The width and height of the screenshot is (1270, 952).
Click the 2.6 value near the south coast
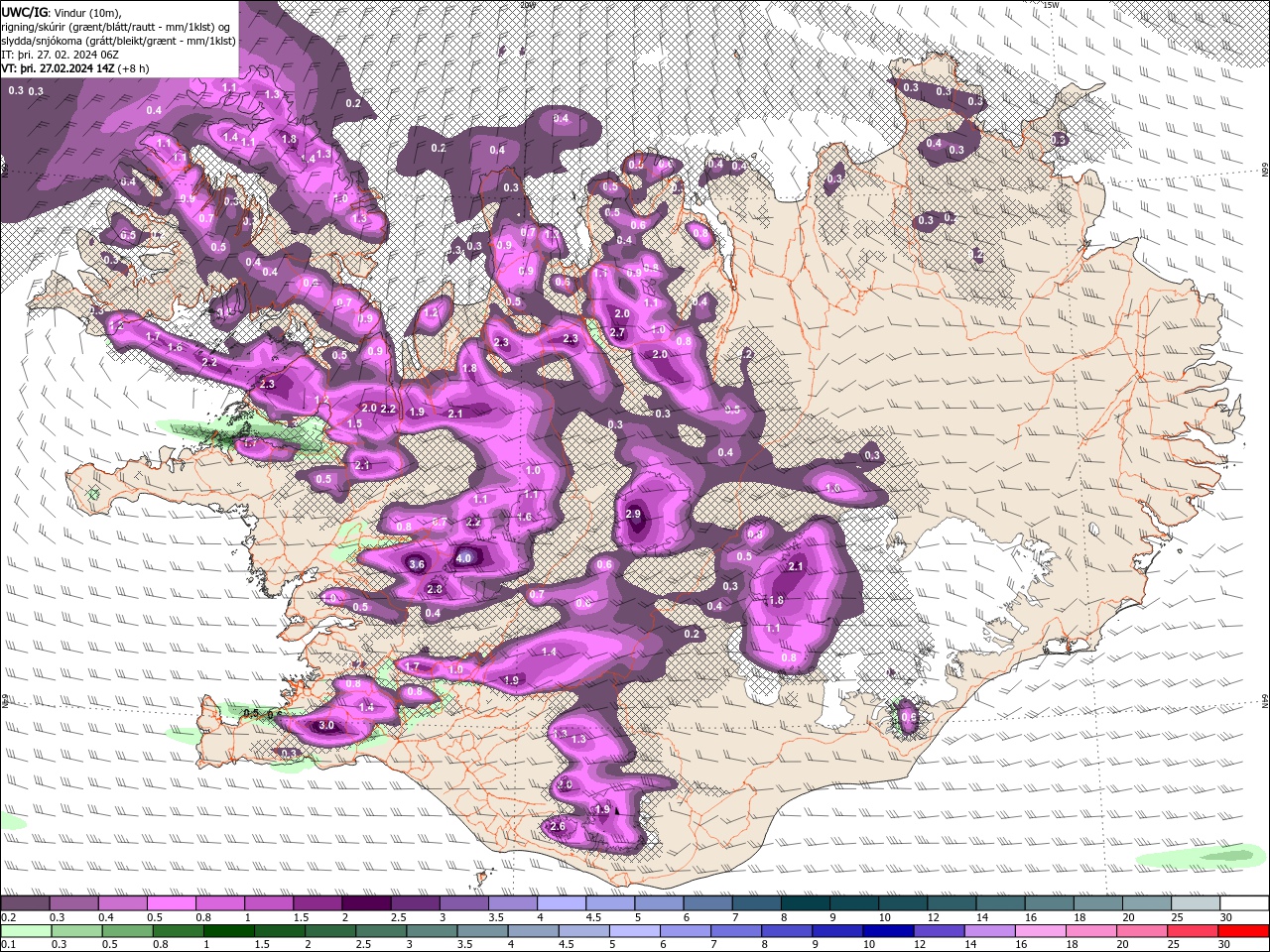tap(558, 826)
